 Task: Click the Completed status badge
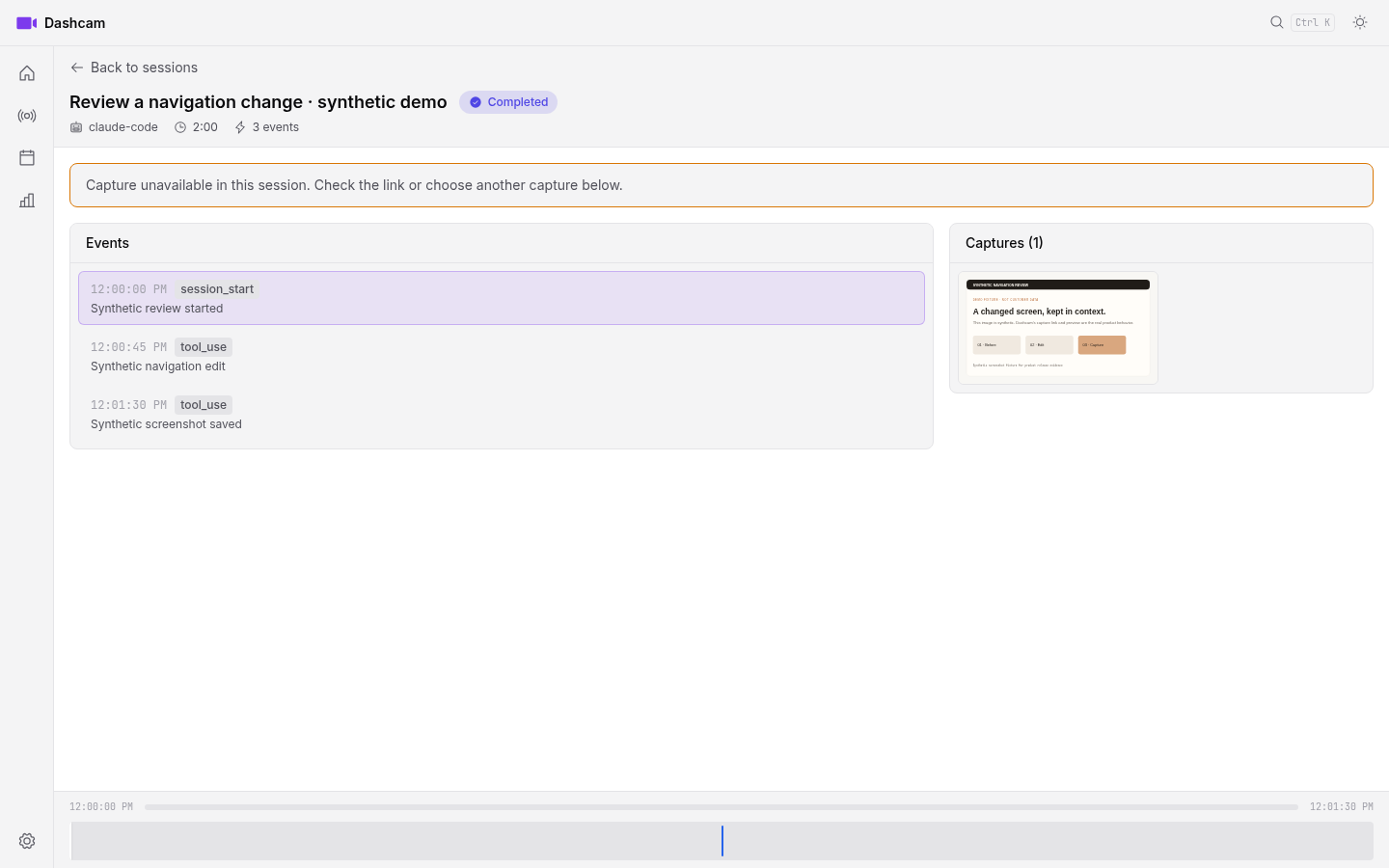(x=508, y=102)
